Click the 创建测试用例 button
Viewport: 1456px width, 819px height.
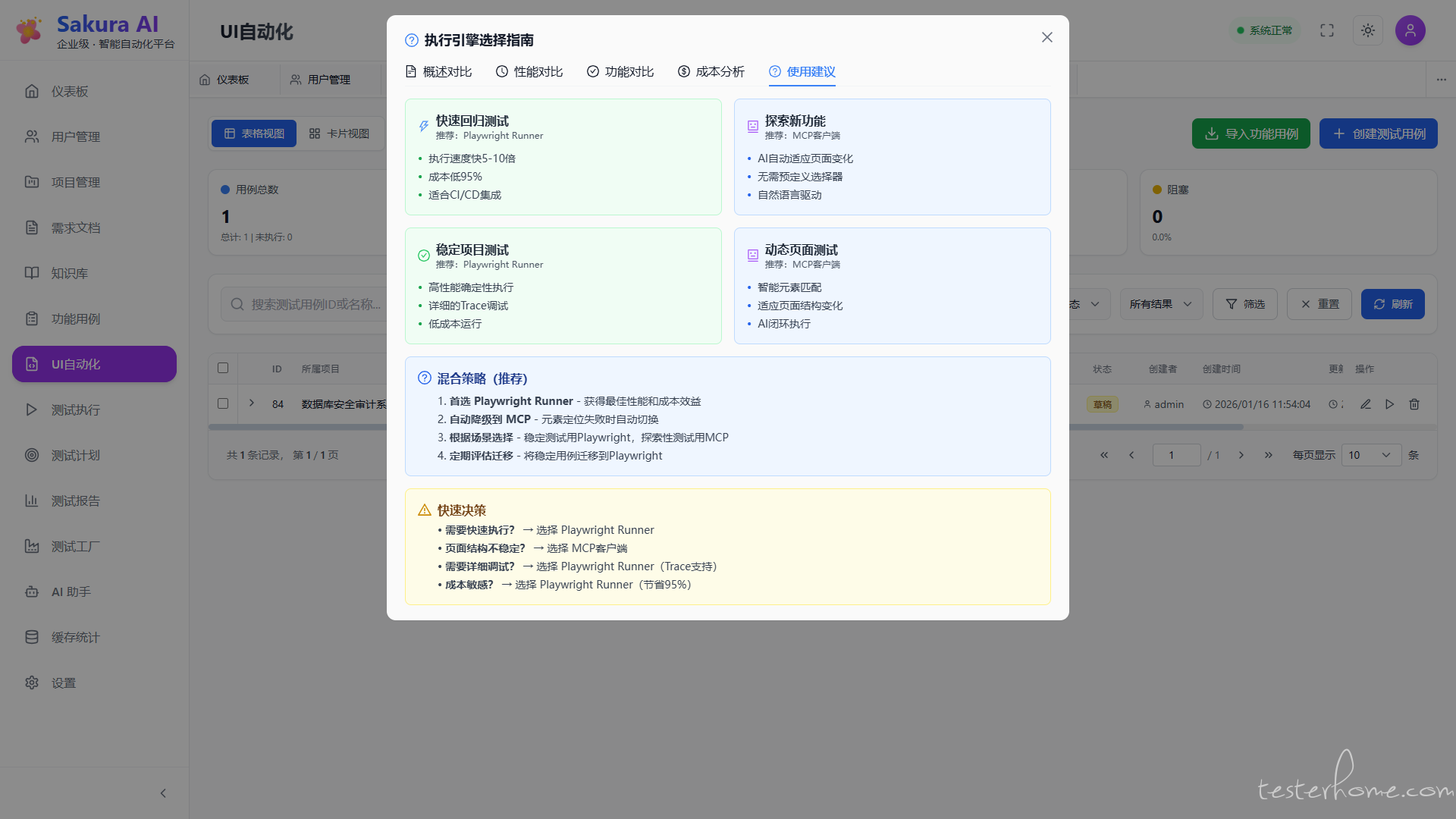(1378, 133)
